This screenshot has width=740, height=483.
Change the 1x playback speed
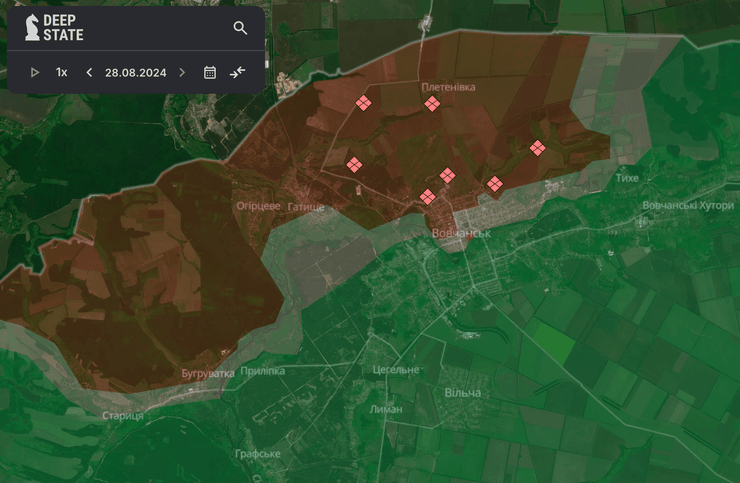pyautogui.click(x=62, y=72)
